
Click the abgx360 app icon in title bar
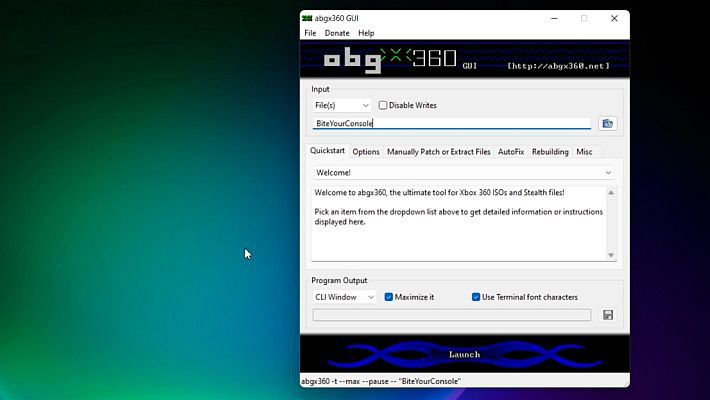(x=307, y=18)
